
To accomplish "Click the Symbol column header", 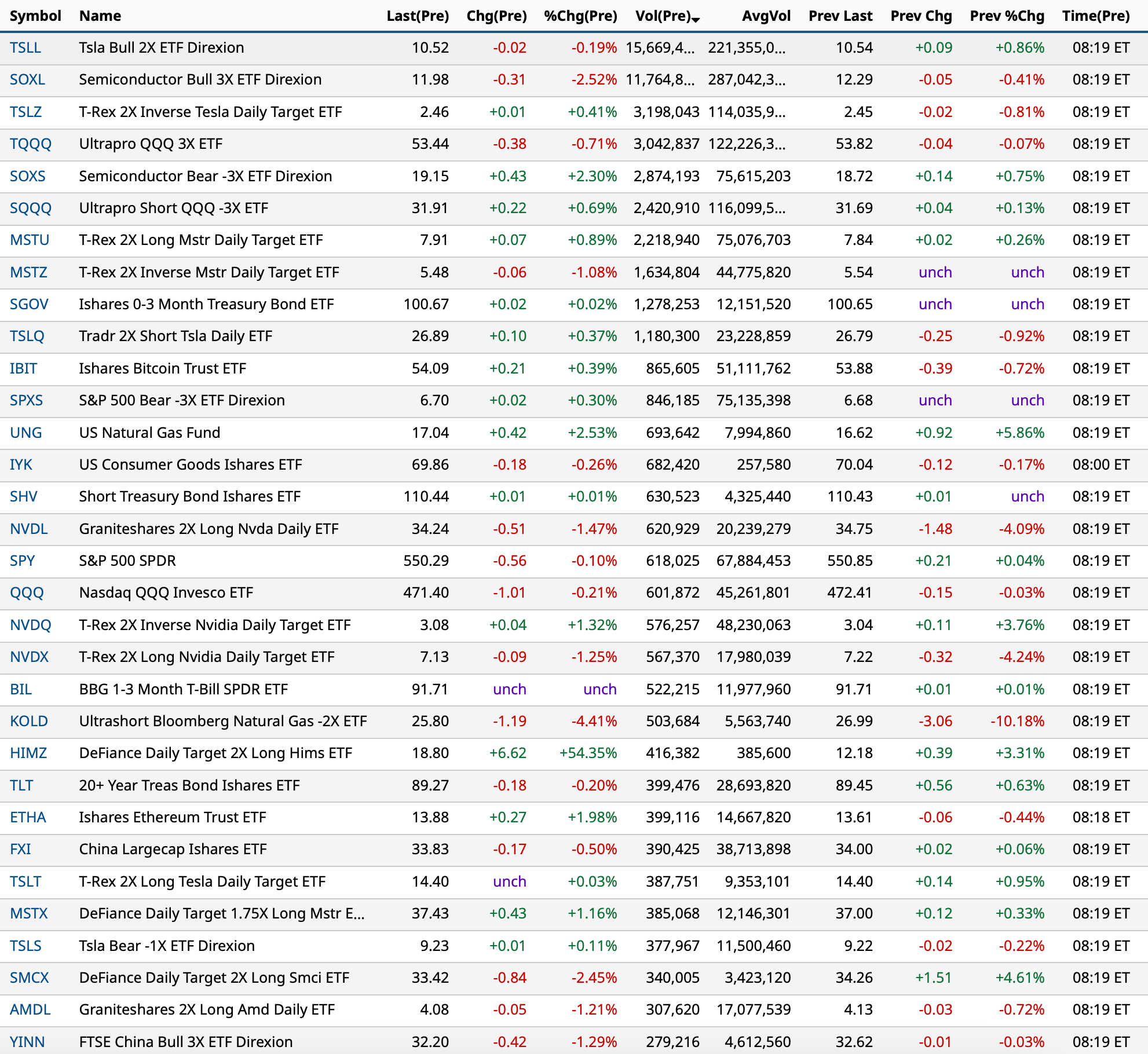I will 35,16.
